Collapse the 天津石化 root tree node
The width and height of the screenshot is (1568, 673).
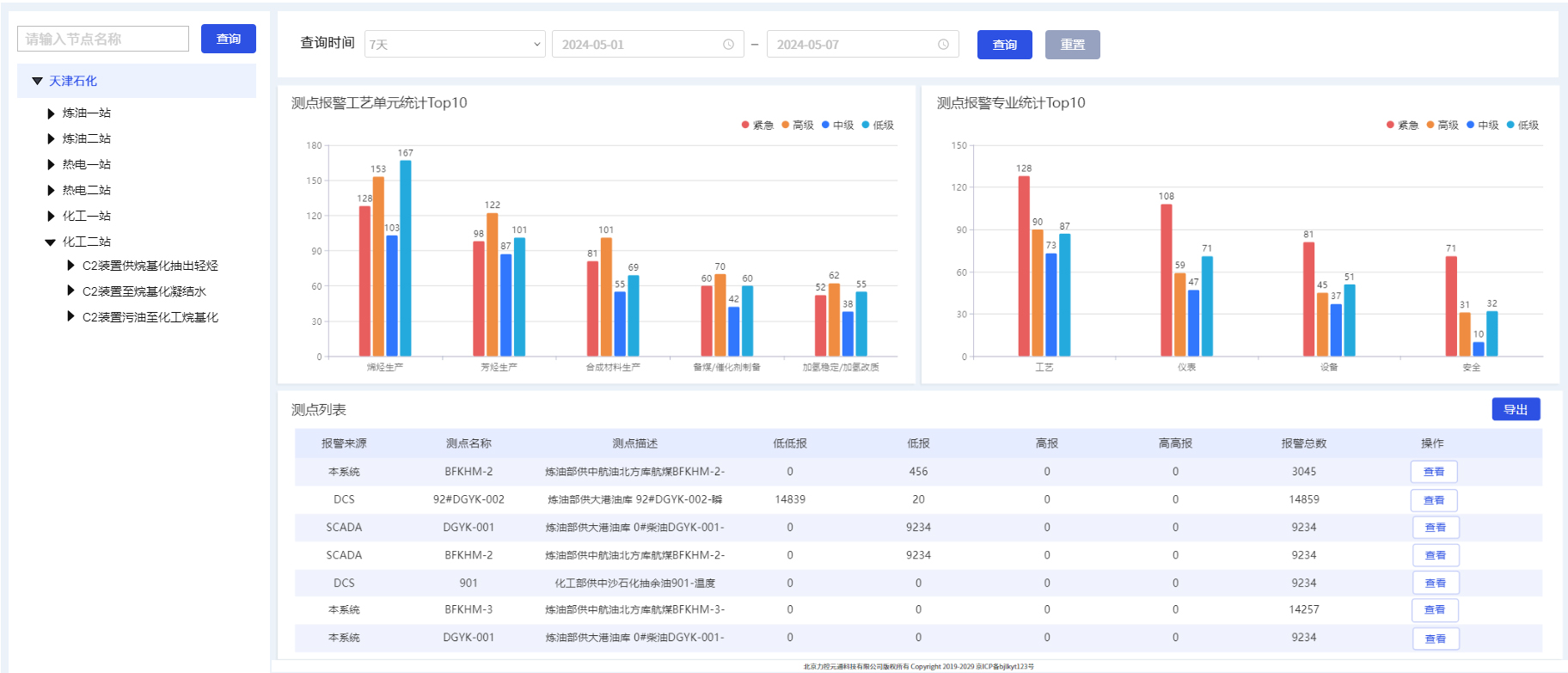pos(38,81)
